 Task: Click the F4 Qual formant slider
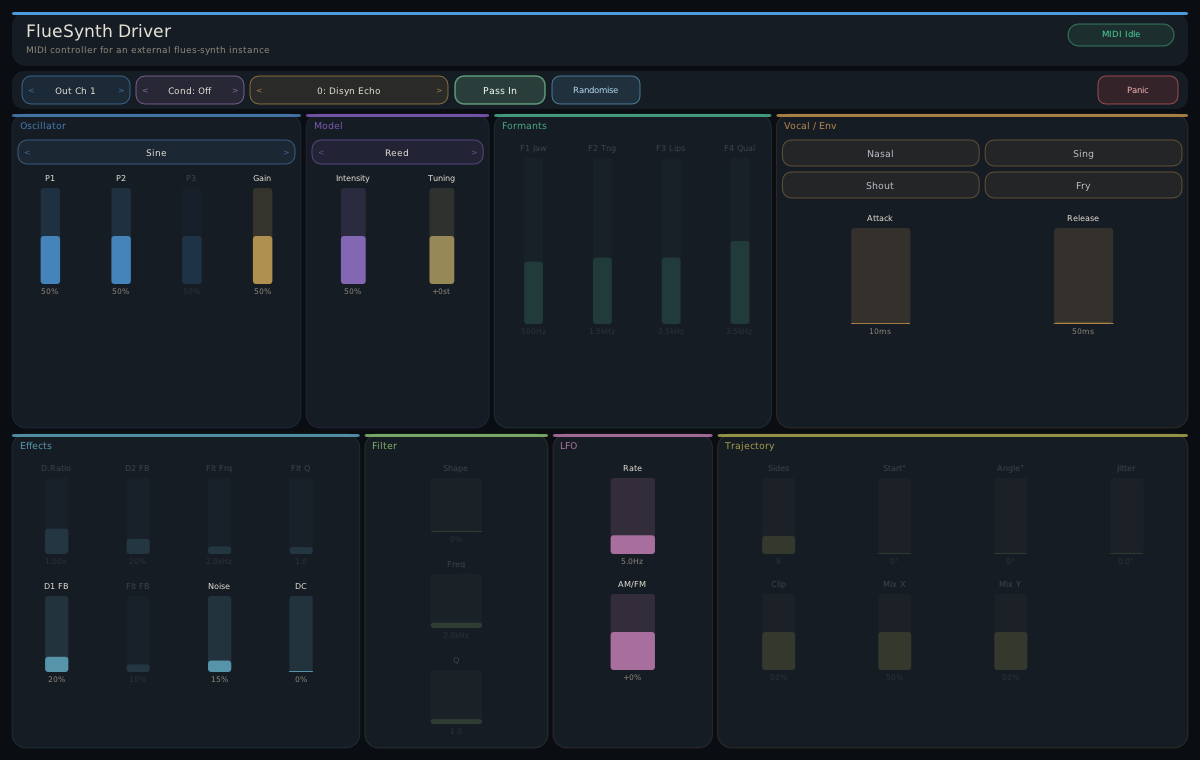[x=740, y=240]
